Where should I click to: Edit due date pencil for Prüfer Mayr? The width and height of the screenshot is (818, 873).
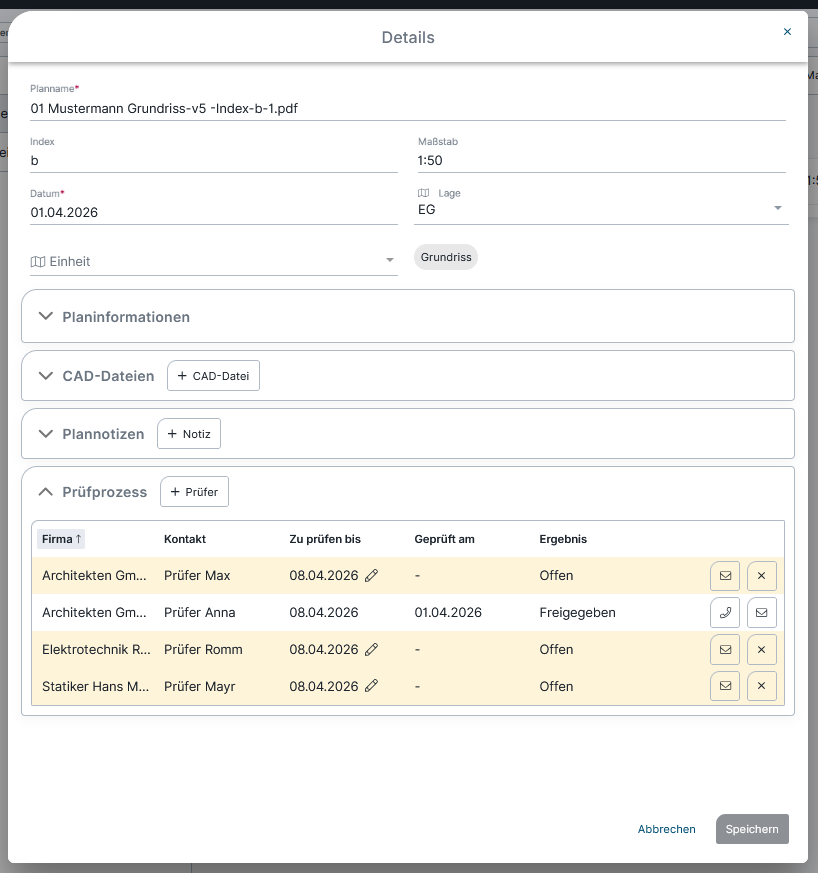372,687
